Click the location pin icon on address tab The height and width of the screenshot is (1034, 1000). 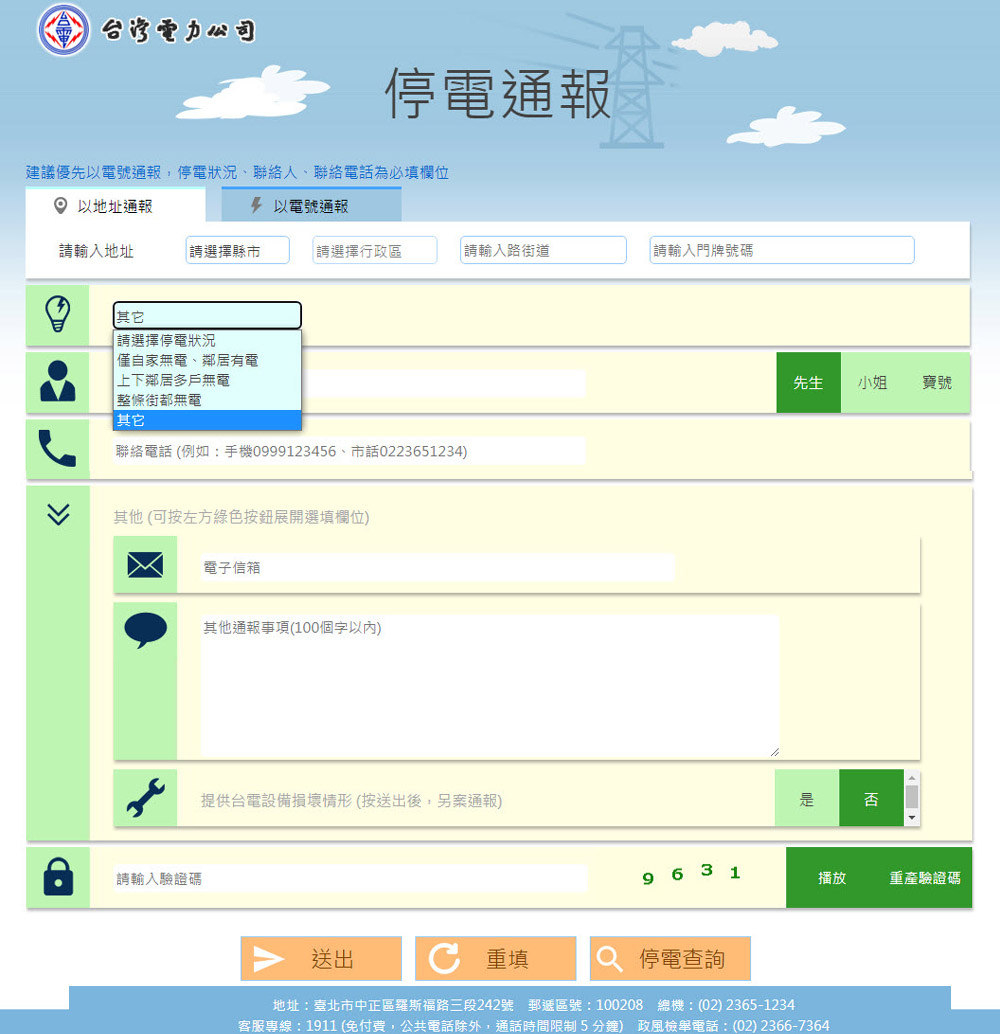point(60,206)
